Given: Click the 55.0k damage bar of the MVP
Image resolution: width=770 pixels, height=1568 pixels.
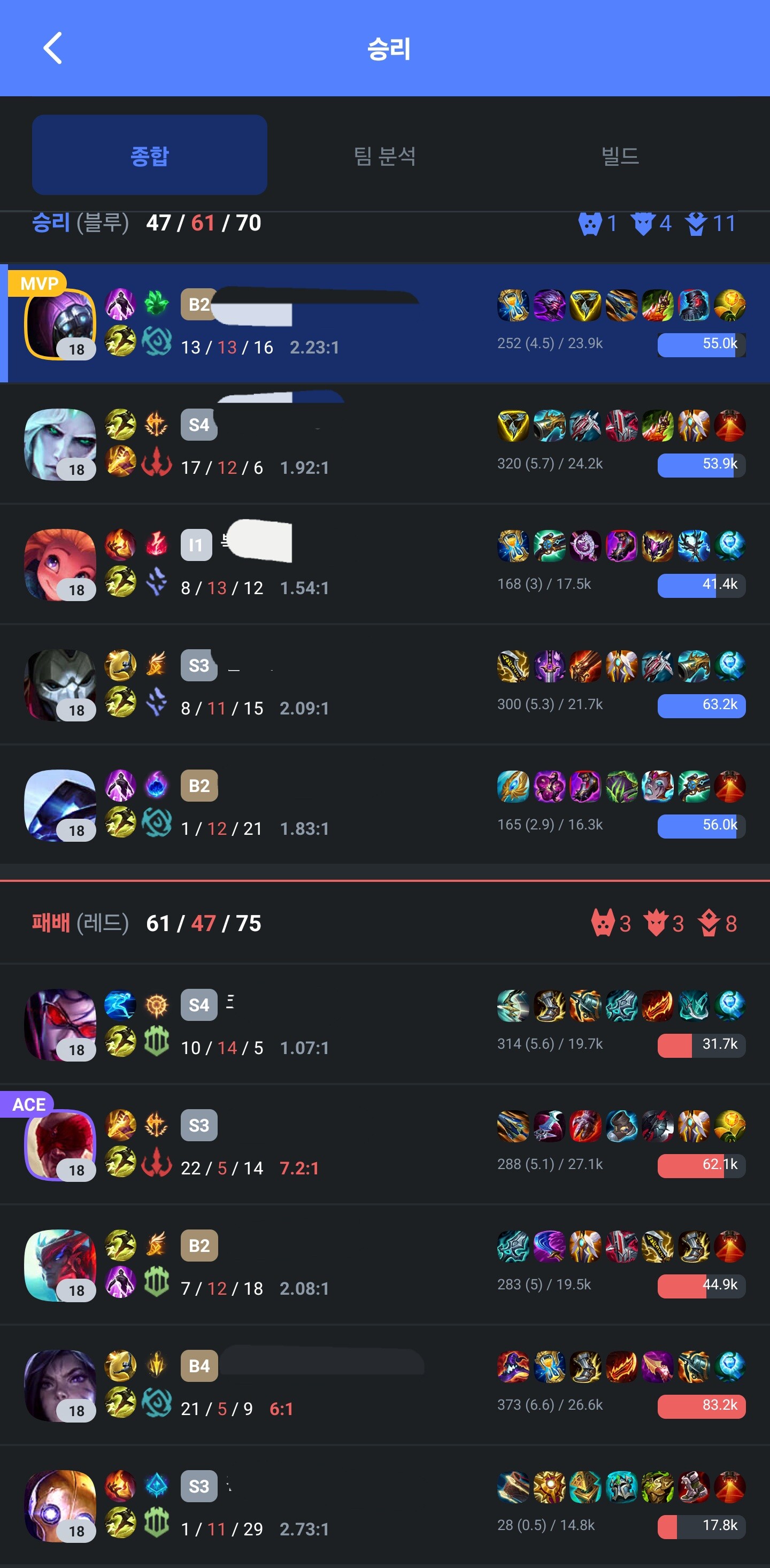Looking at the screenshot, I should pos(701,344).
